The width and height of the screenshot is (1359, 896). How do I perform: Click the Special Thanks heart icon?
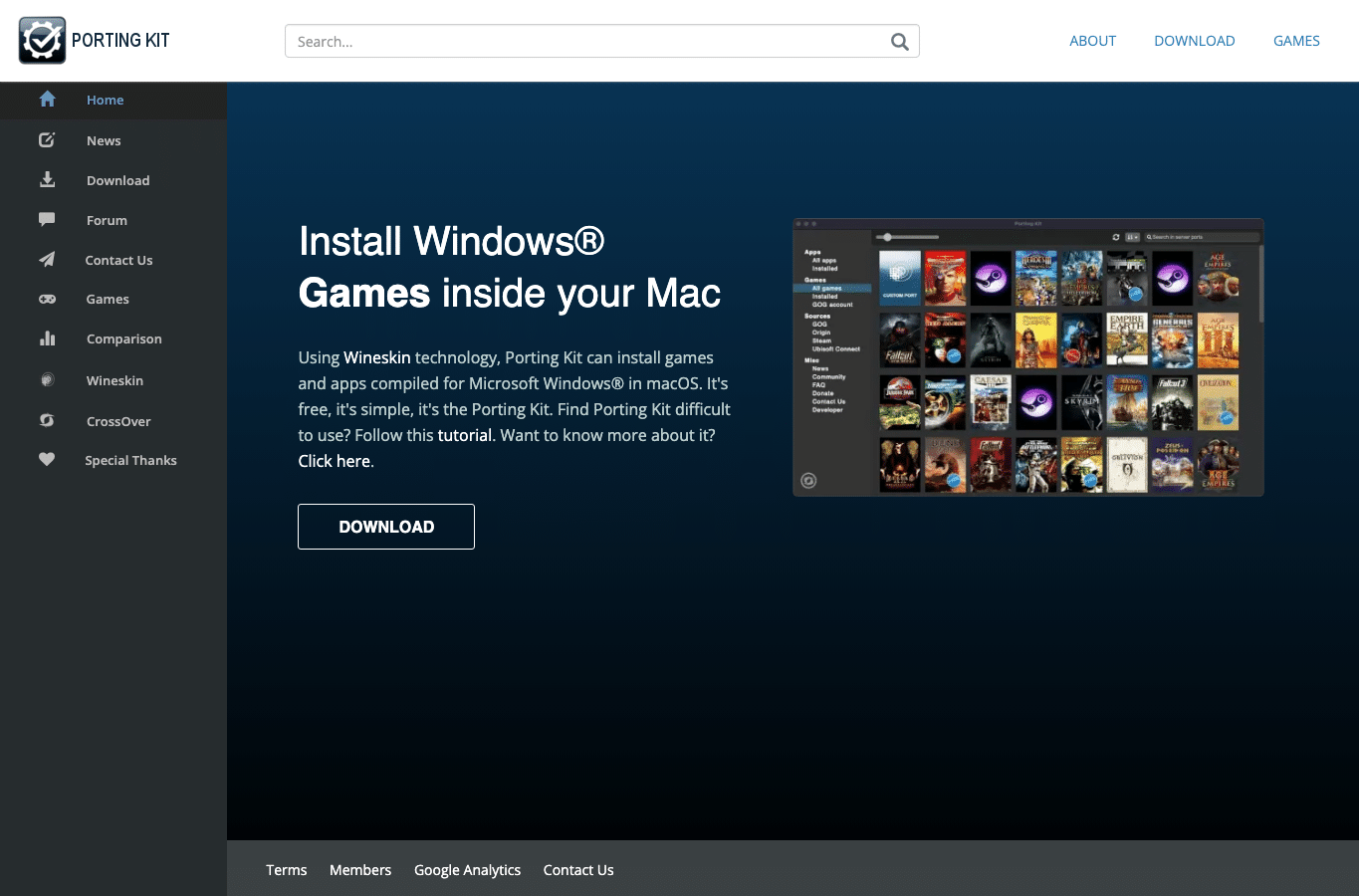(x=47, y=459)
